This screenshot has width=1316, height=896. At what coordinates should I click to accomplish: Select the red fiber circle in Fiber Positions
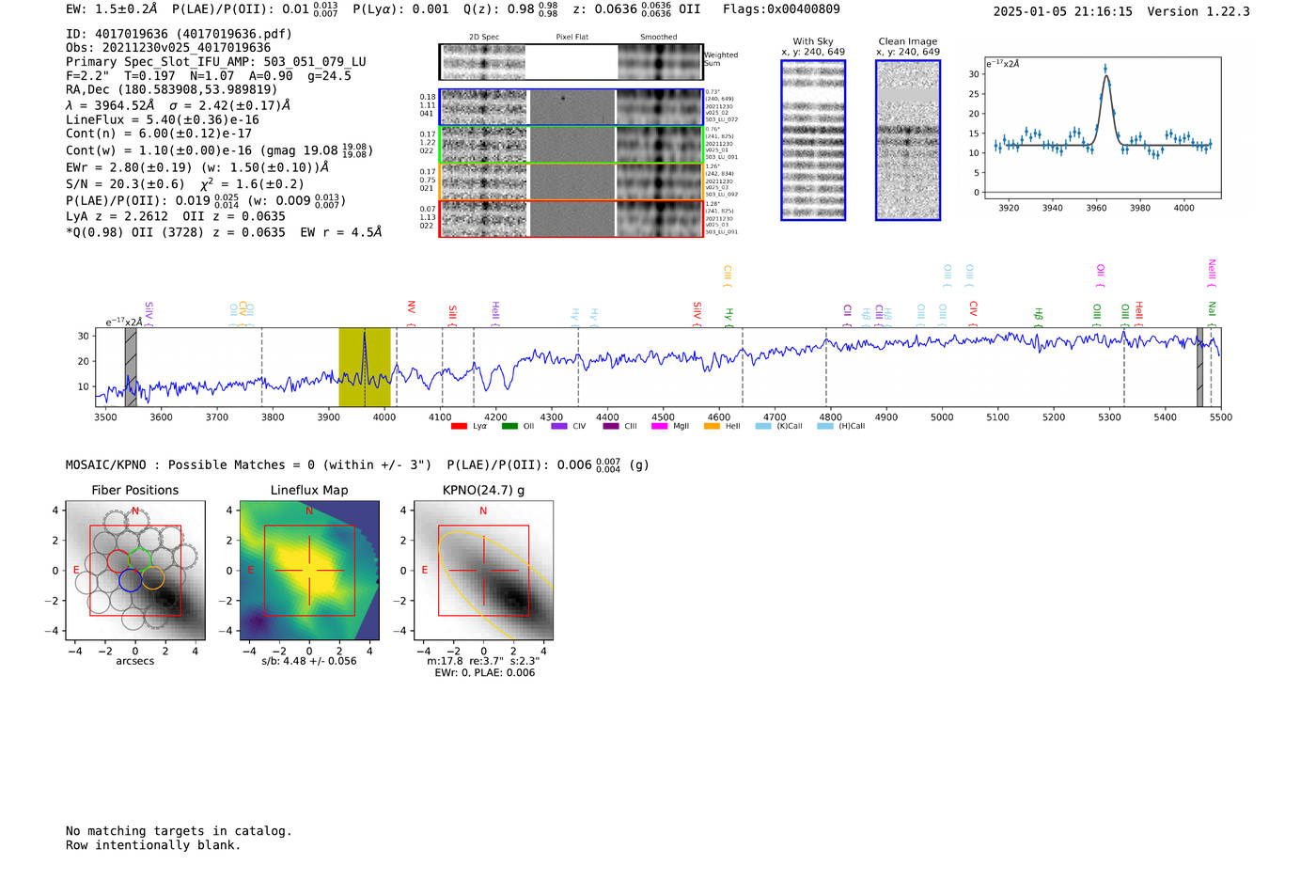click(118, 561)
